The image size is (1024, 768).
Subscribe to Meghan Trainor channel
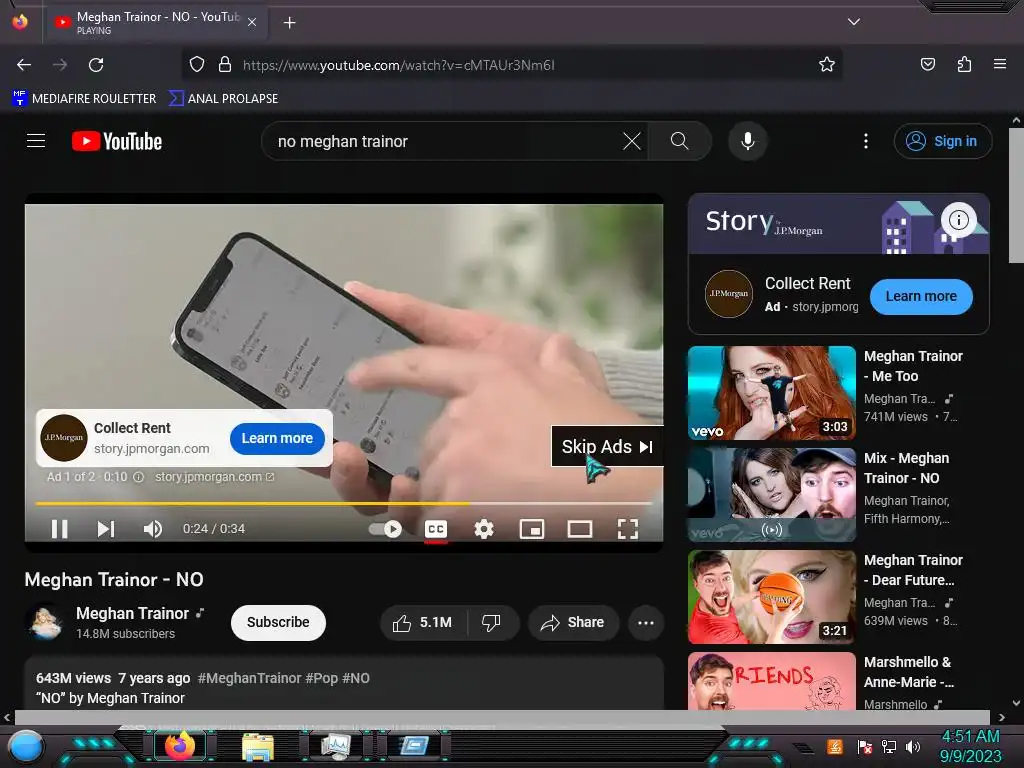coord(278,622)
